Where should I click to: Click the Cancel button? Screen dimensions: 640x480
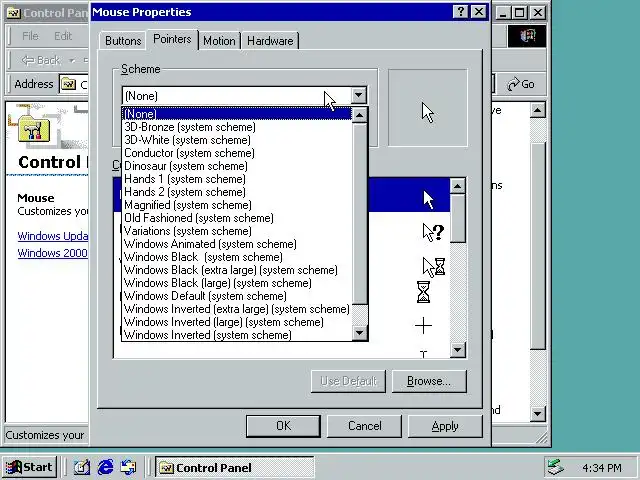point(364,426)
